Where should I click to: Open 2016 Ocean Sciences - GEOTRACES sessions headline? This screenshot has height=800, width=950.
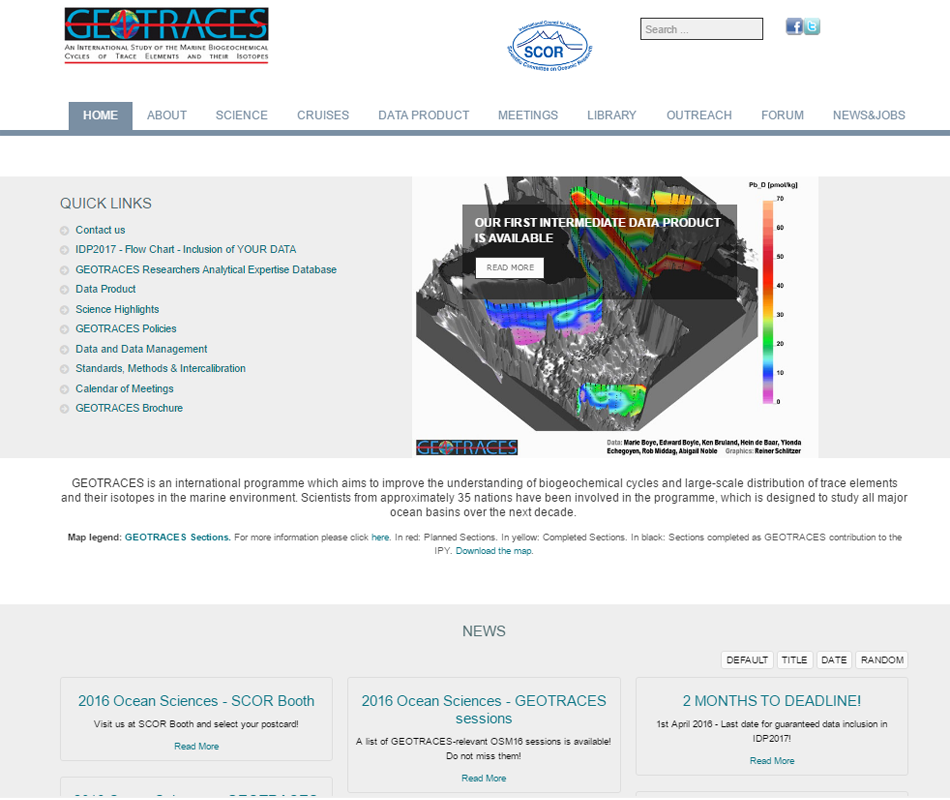click(483, 710)
